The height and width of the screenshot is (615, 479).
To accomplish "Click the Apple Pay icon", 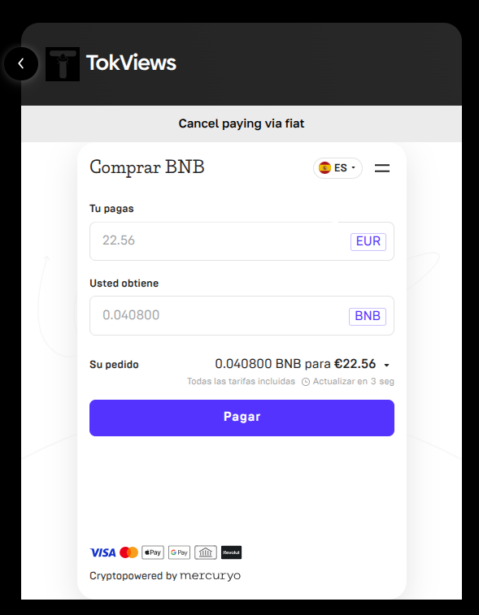I will coord(153,553).
